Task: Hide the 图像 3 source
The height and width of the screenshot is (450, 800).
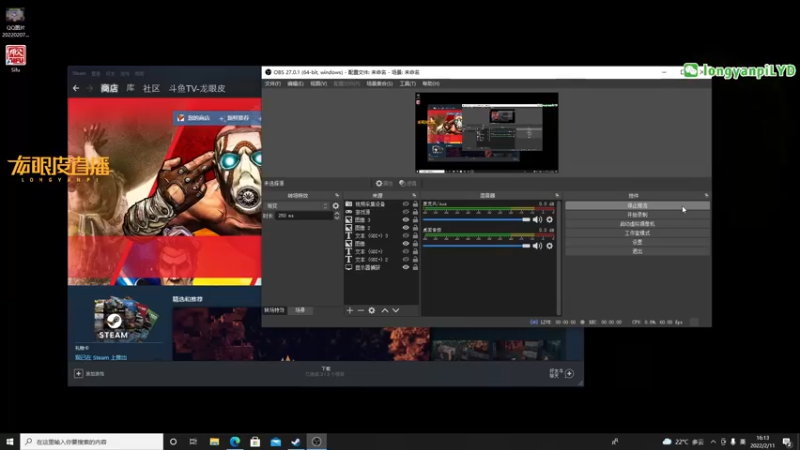Action: 406,220
